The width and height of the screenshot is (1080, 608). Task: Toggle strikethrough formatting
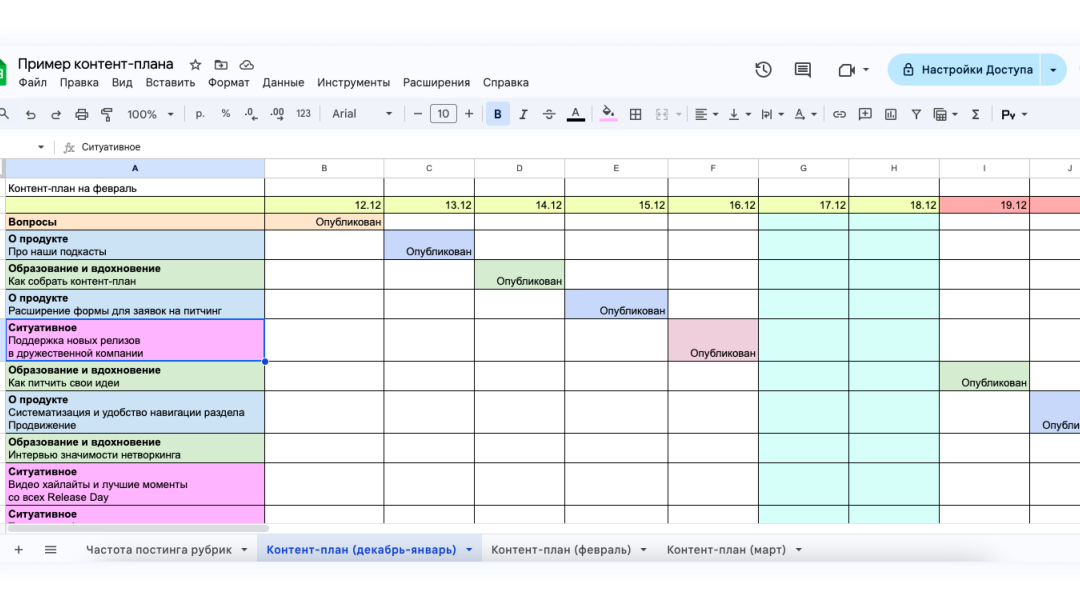[548, 114]
